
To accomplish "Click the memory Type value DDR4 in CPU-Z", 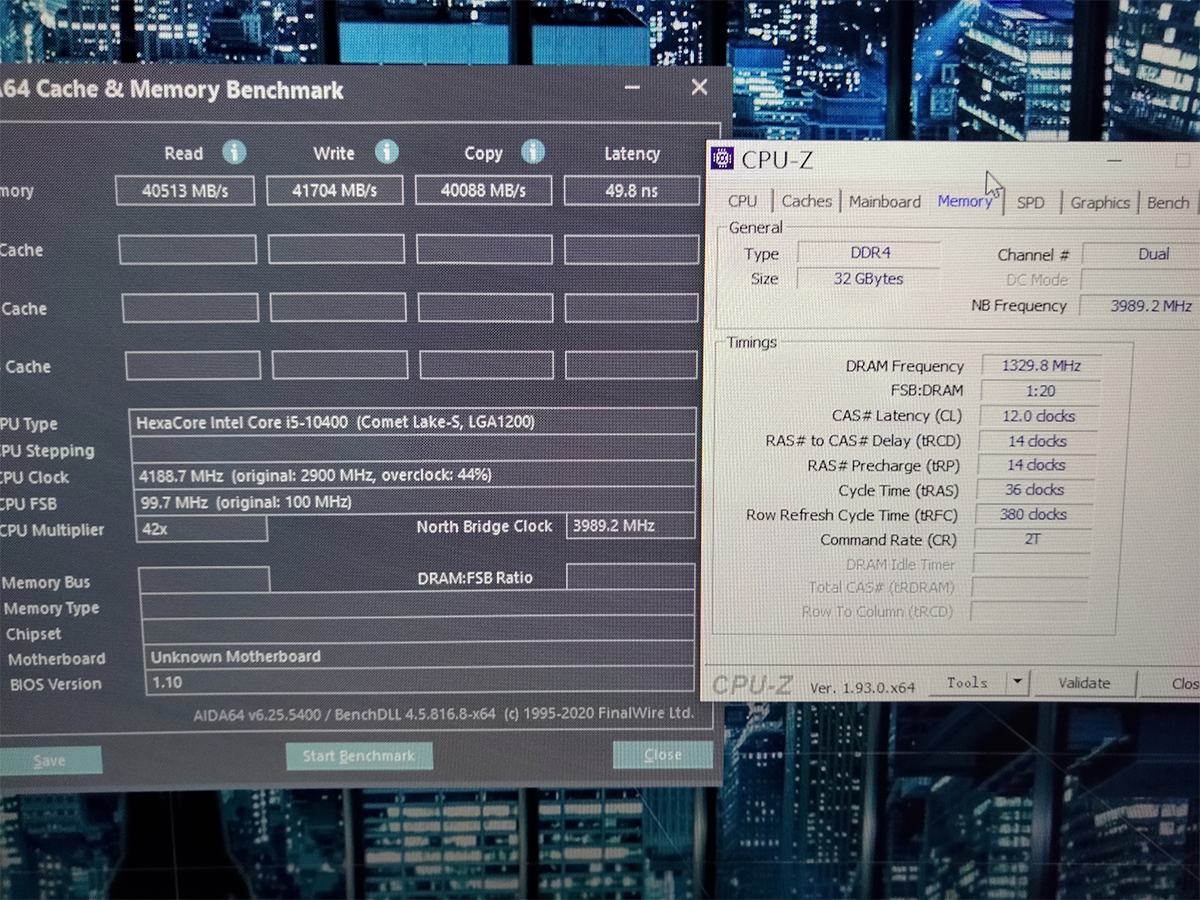I will tap(868, 254).
